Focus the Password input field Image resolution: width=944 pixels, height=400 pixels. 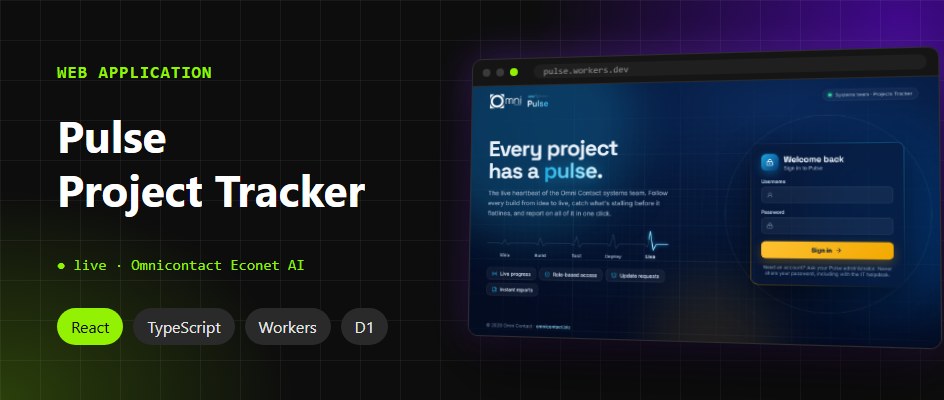pos(827,227)
